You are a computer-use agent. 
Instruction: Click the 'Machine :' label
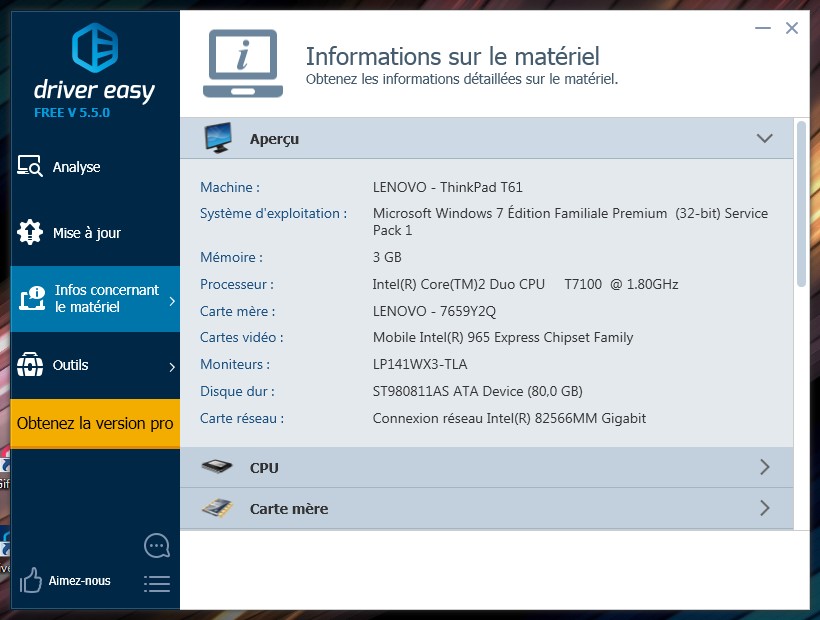230,187
